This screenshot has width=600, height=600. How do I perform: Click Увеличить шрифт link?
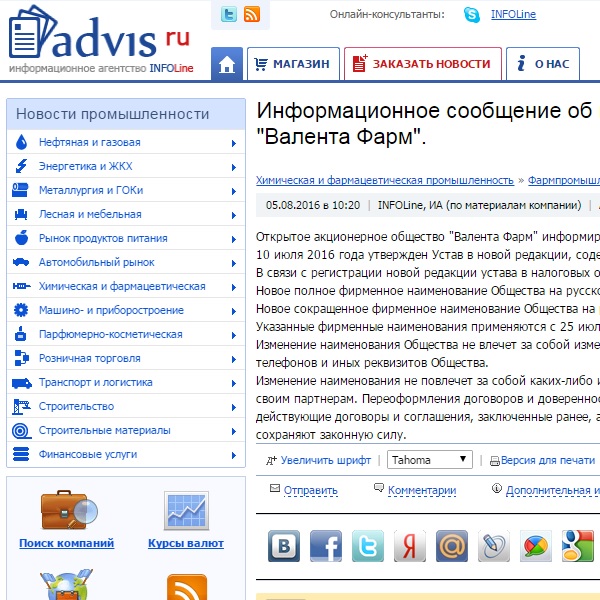pyautogui.click(x=326, y=460)
